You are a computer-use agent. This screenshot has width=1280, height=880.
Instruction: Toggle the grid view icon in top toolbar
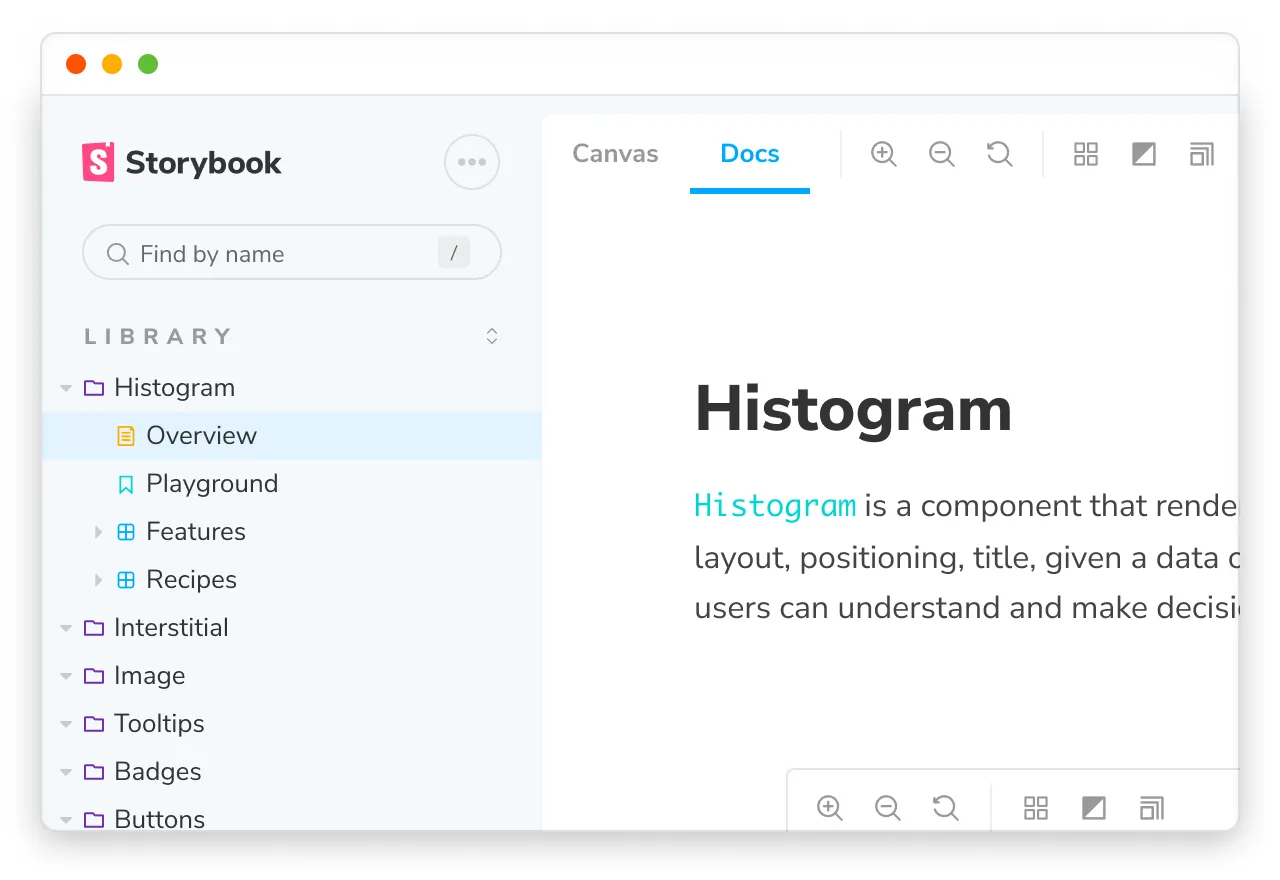[1085, 154]
